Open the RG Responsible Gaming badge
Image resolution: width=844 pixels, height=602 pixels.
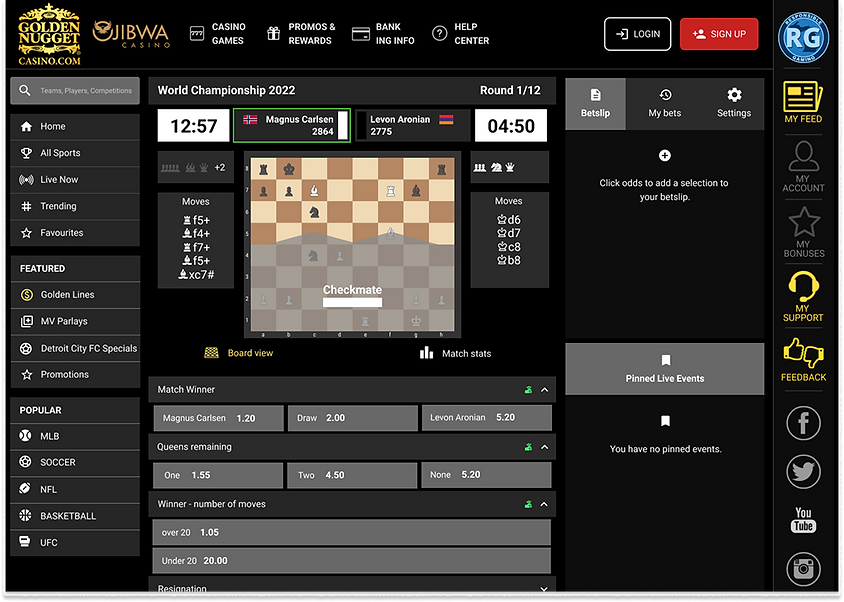point(803,37)
